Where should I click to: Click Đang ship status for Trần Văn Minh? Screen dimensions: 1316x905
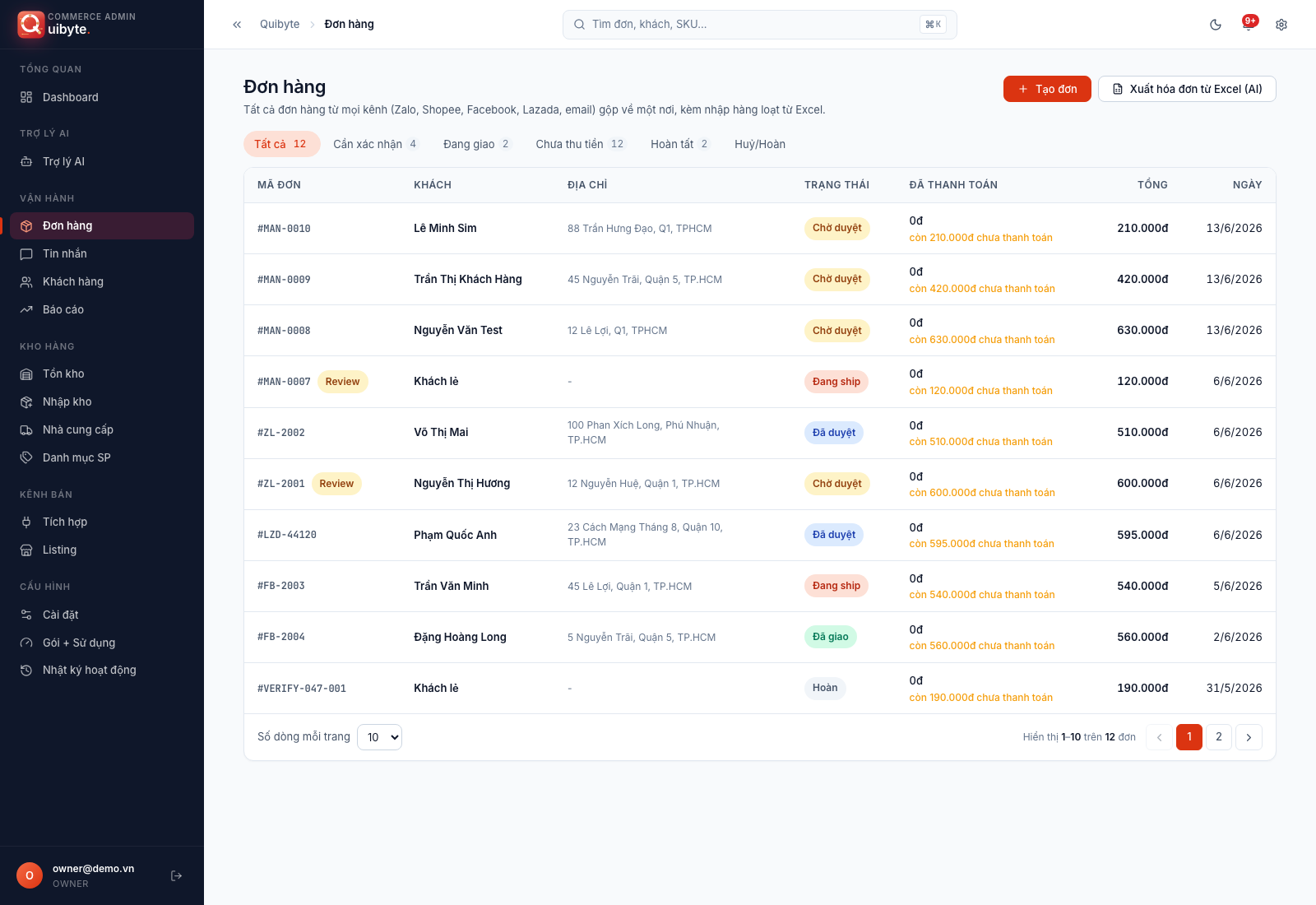[836, 586]
